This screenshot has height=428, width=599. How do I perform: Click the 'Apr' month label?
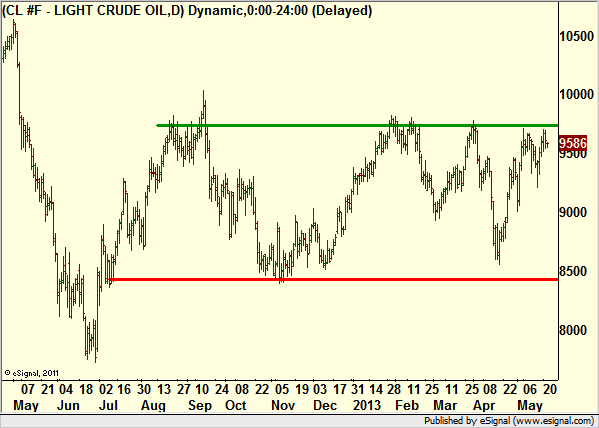point(484,406)
